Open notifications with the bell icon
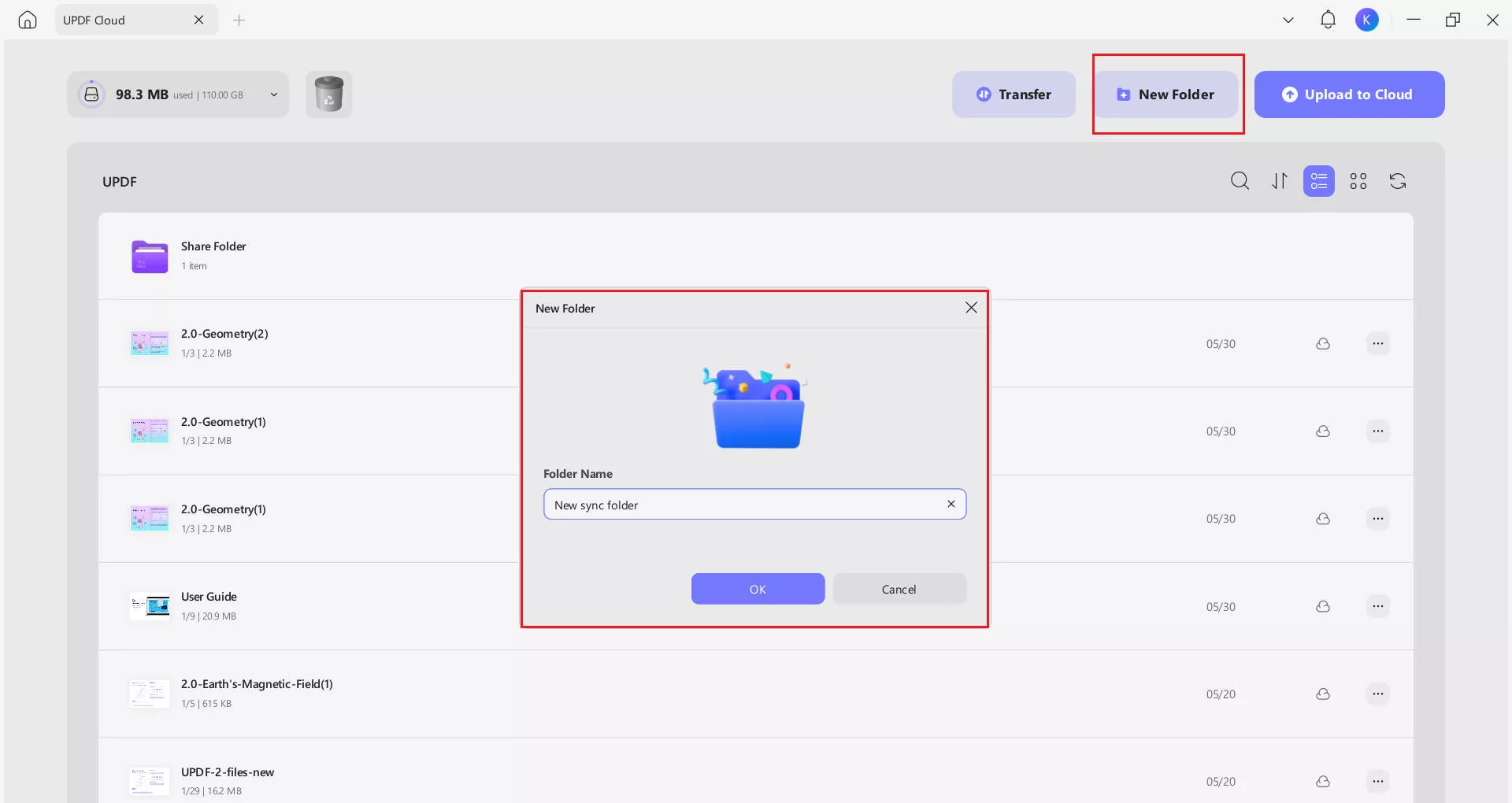Image resolution: width=1512 pixels, height=803 pixels. pos(1328,20)
